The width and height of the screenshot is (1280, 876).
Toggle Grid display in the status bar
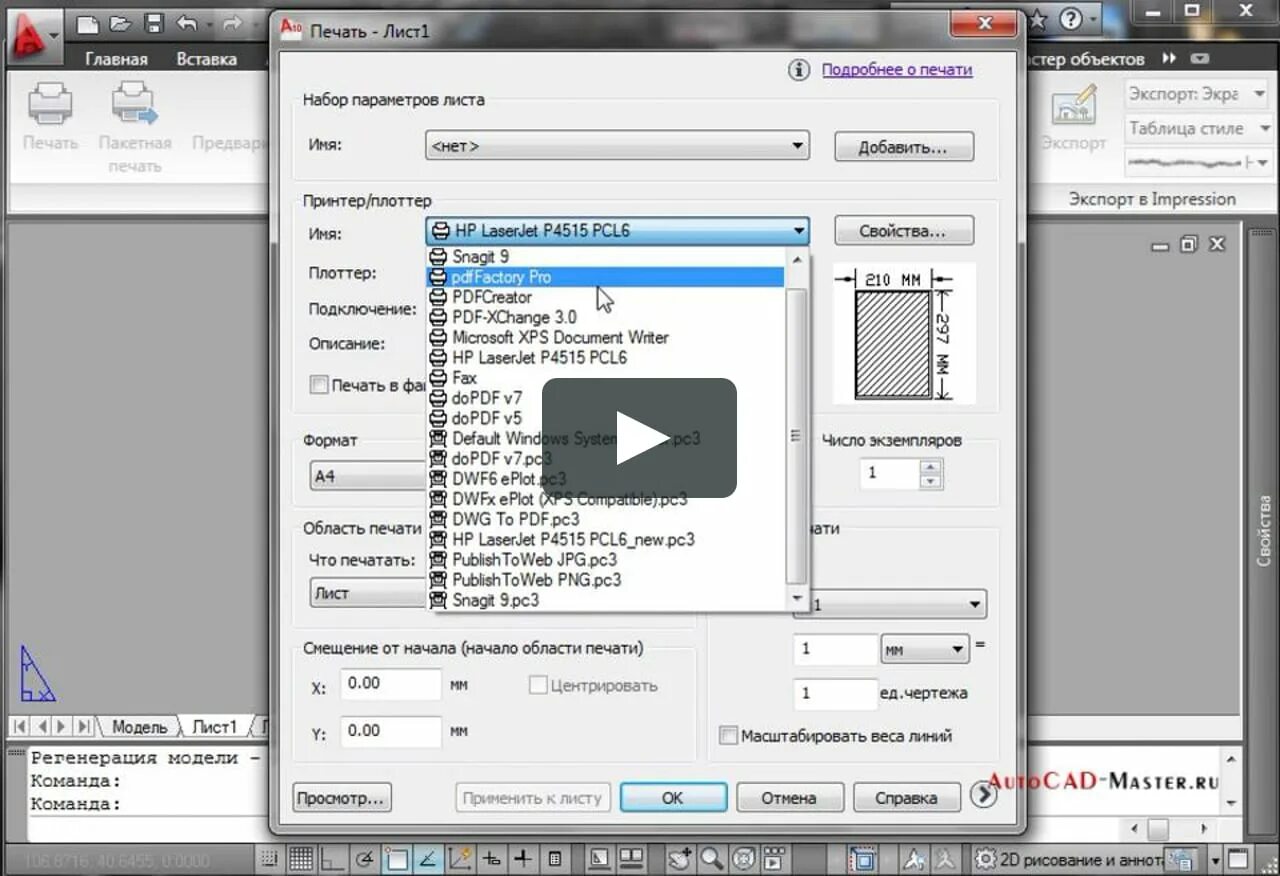point(301,859)
